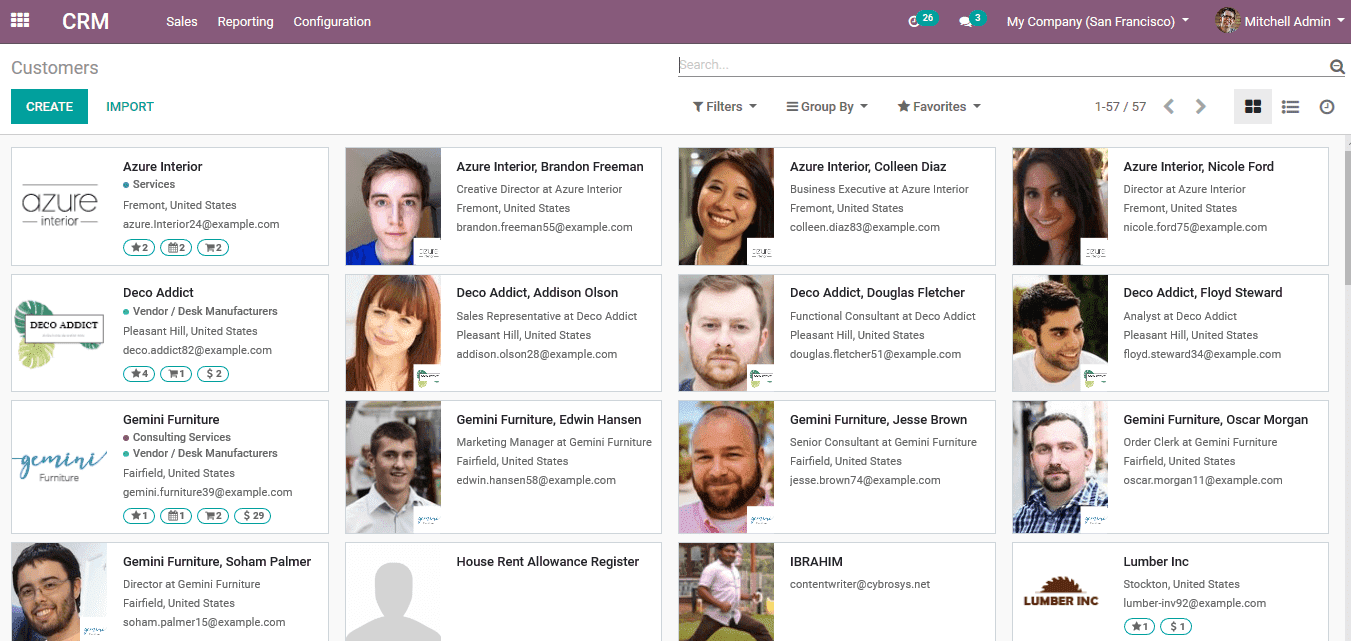
Task: Click Gemini Furniture dollar badge showing 29
Action: point(252,516)
